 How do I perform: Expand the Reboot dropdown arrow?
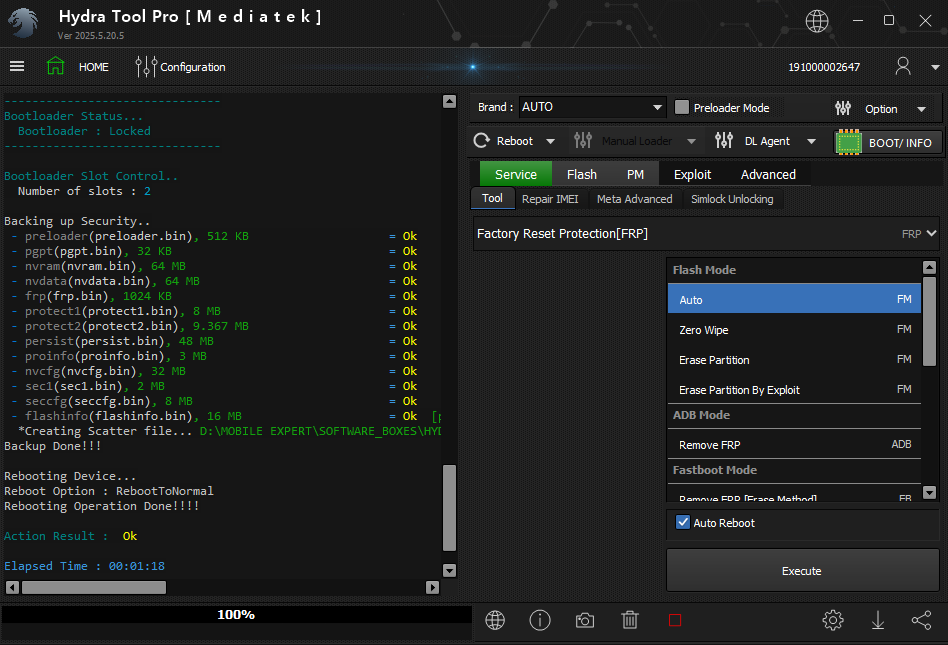tap(550, 141)
